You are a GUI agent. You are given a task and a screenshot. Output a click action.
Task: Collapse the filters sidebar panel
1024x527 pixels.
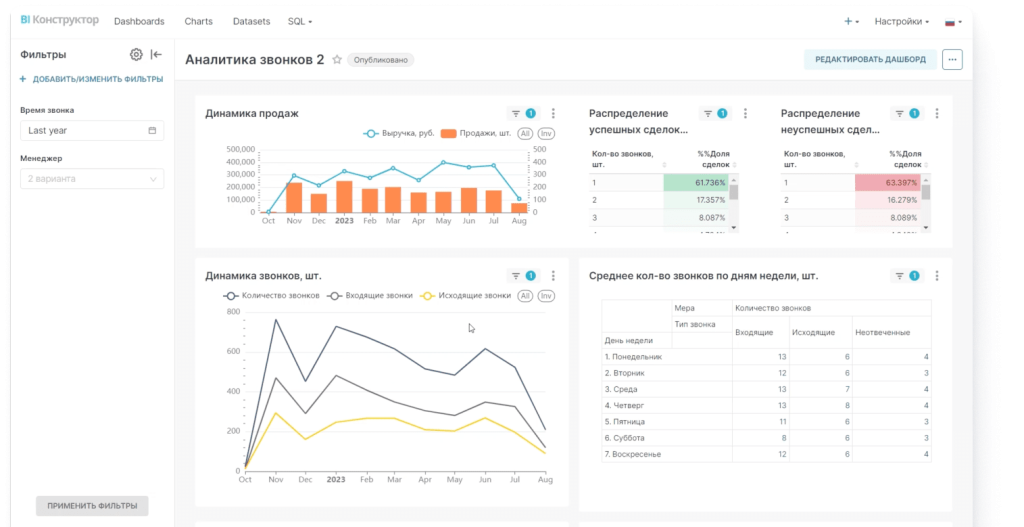coord(156,55)
